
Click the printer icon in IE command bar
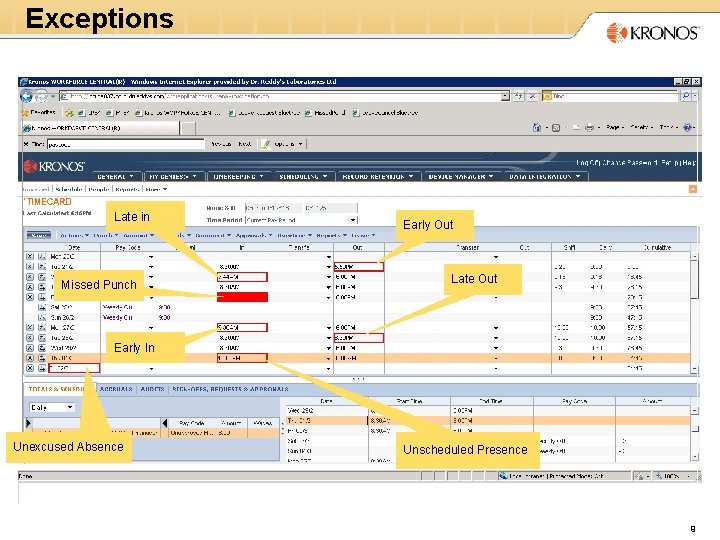coord(590,128)
